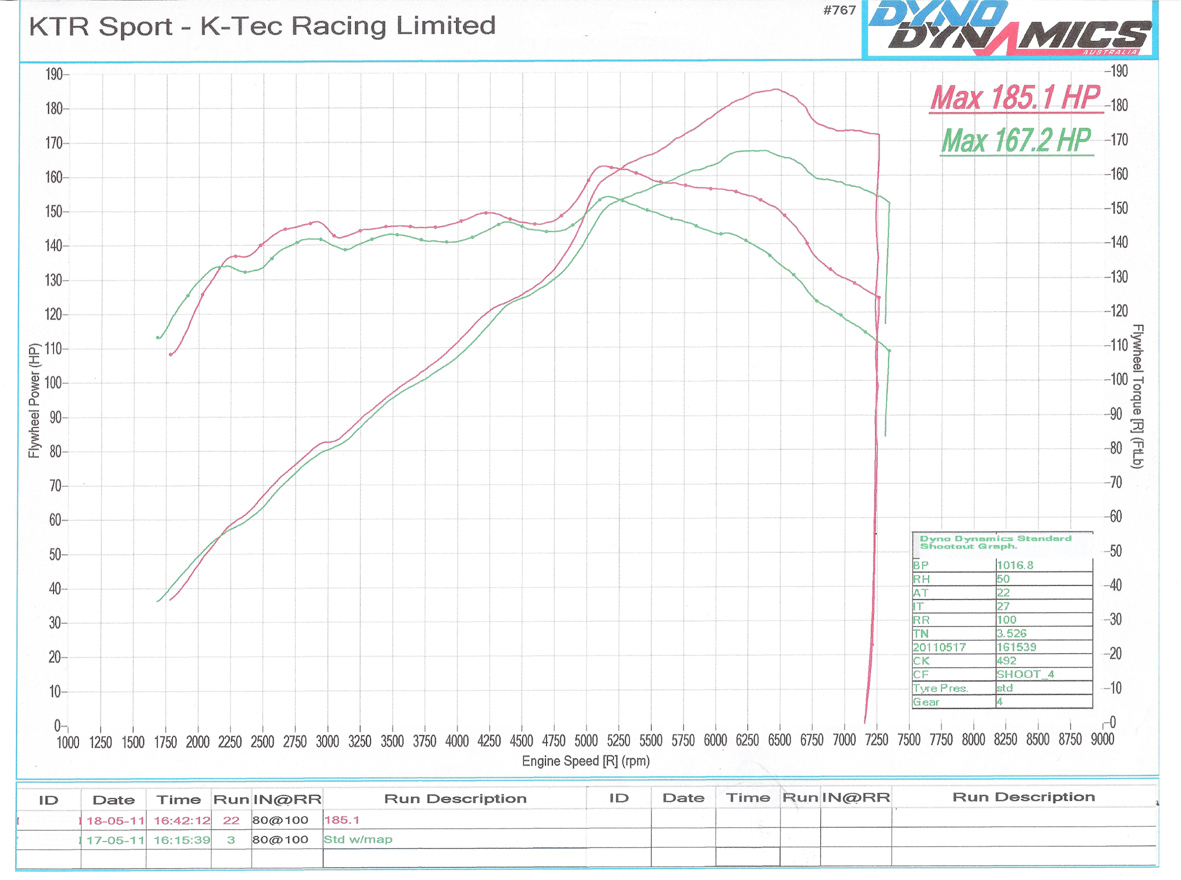Select the green "Max 167.2 HP" label
Image resolution: width=1181 pixels, height=880 pixels.
(1016, 140)
